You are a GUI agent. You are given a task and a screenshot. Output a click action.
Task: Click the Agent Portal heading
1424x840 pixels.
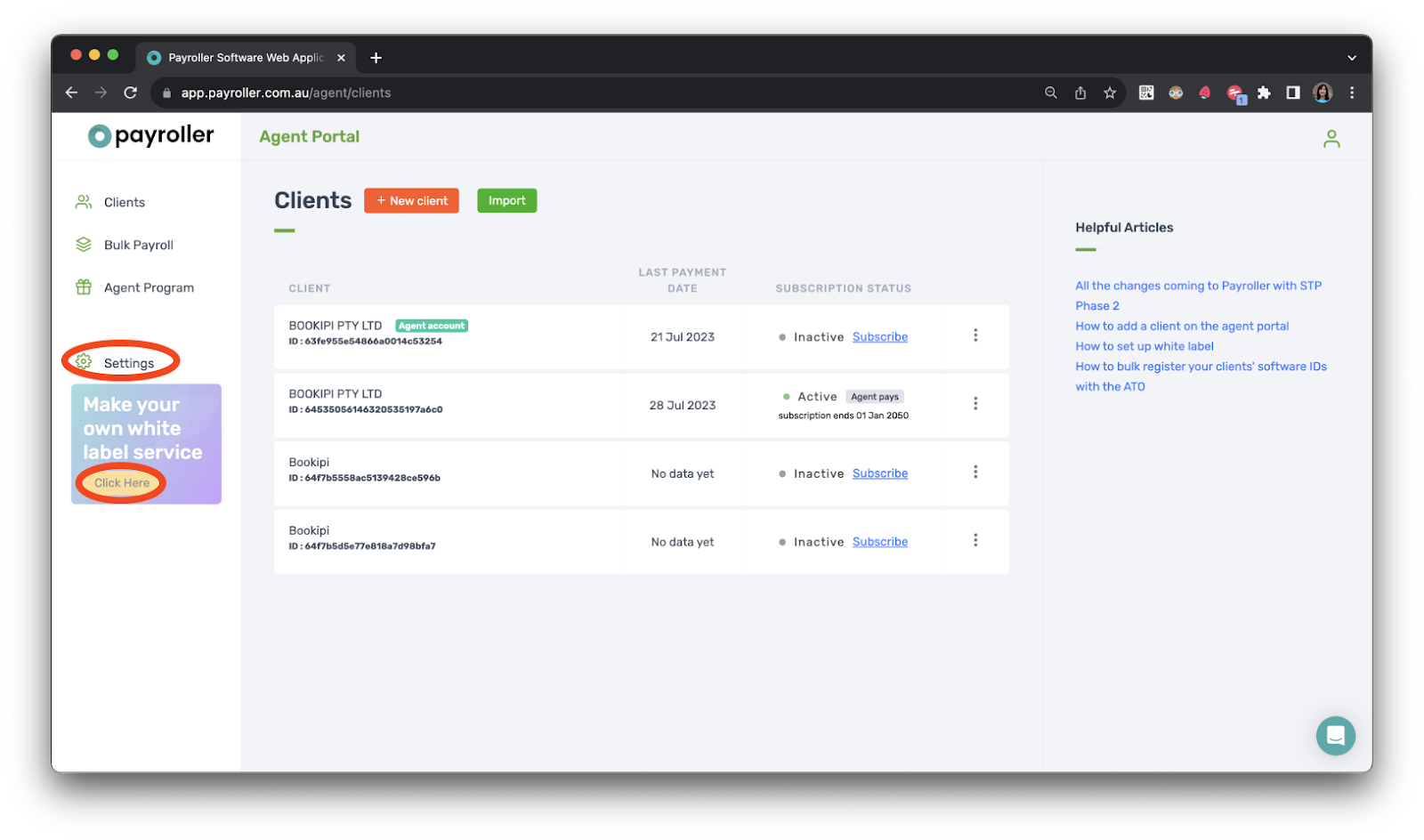pyautogui.click(x=309, y=137)
